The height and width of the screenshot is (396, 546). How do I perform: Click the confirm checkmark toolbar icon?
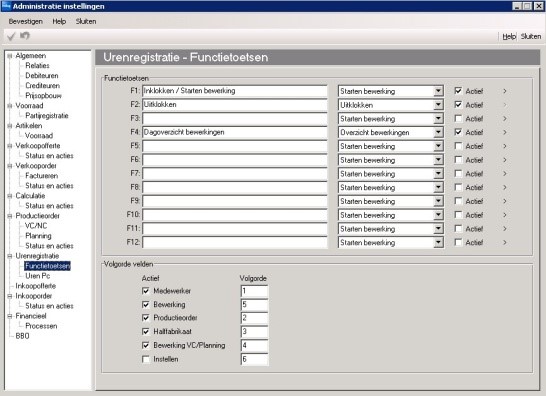[11, 36]
